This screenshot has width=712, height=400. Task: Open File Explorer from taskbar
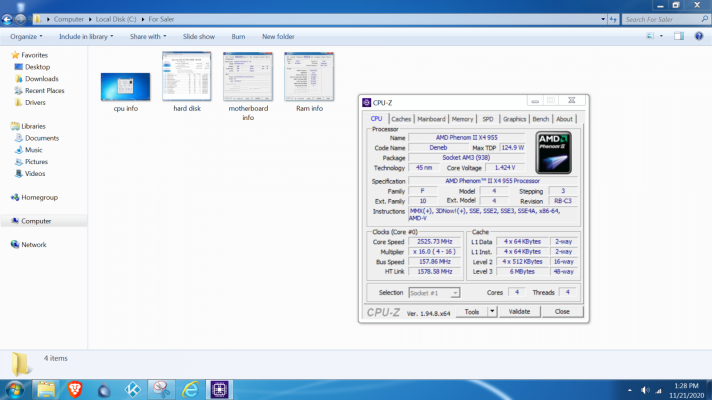[x=46, y=390]
